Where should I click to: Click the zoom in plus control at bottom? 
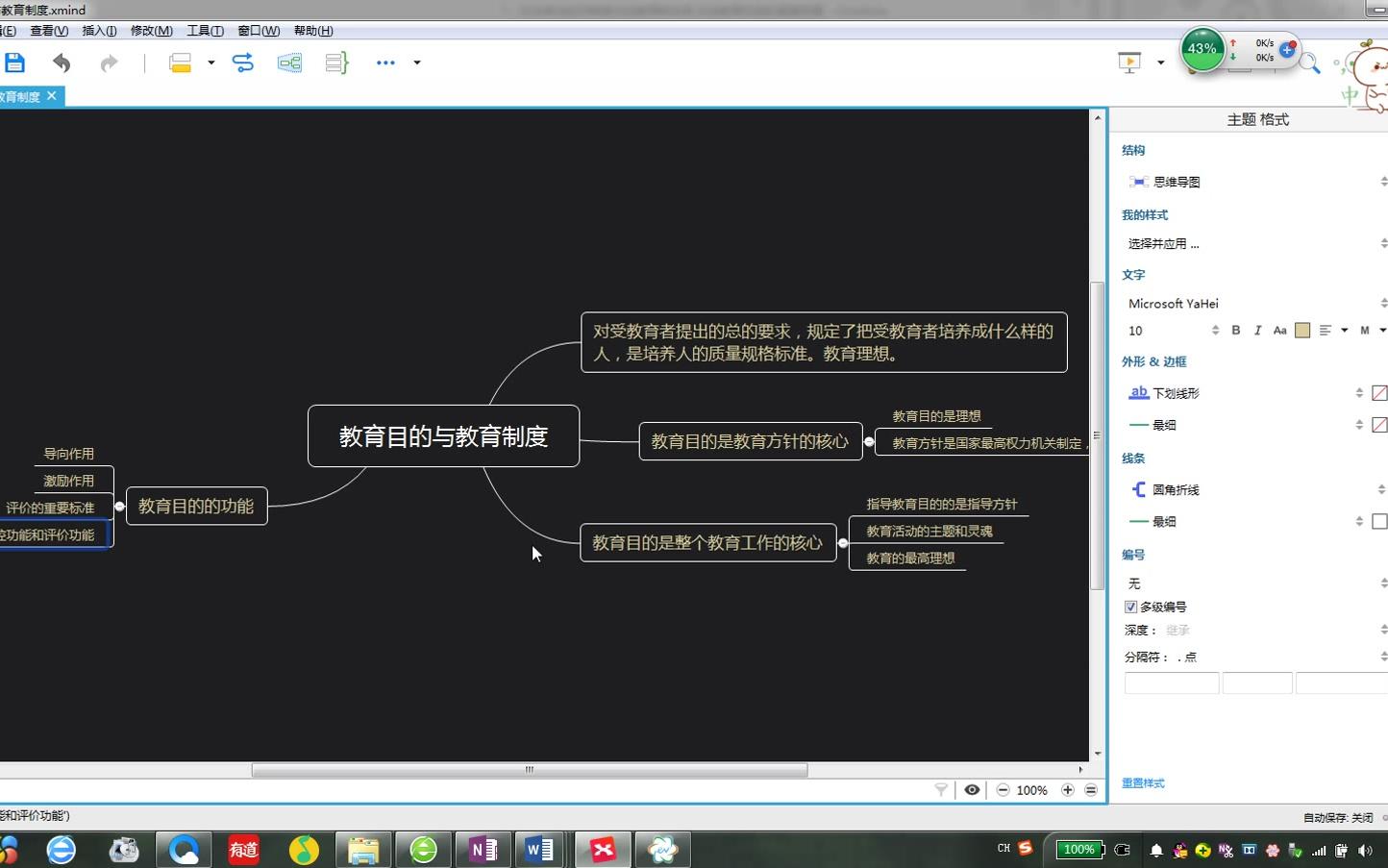tap(1067, 789)
